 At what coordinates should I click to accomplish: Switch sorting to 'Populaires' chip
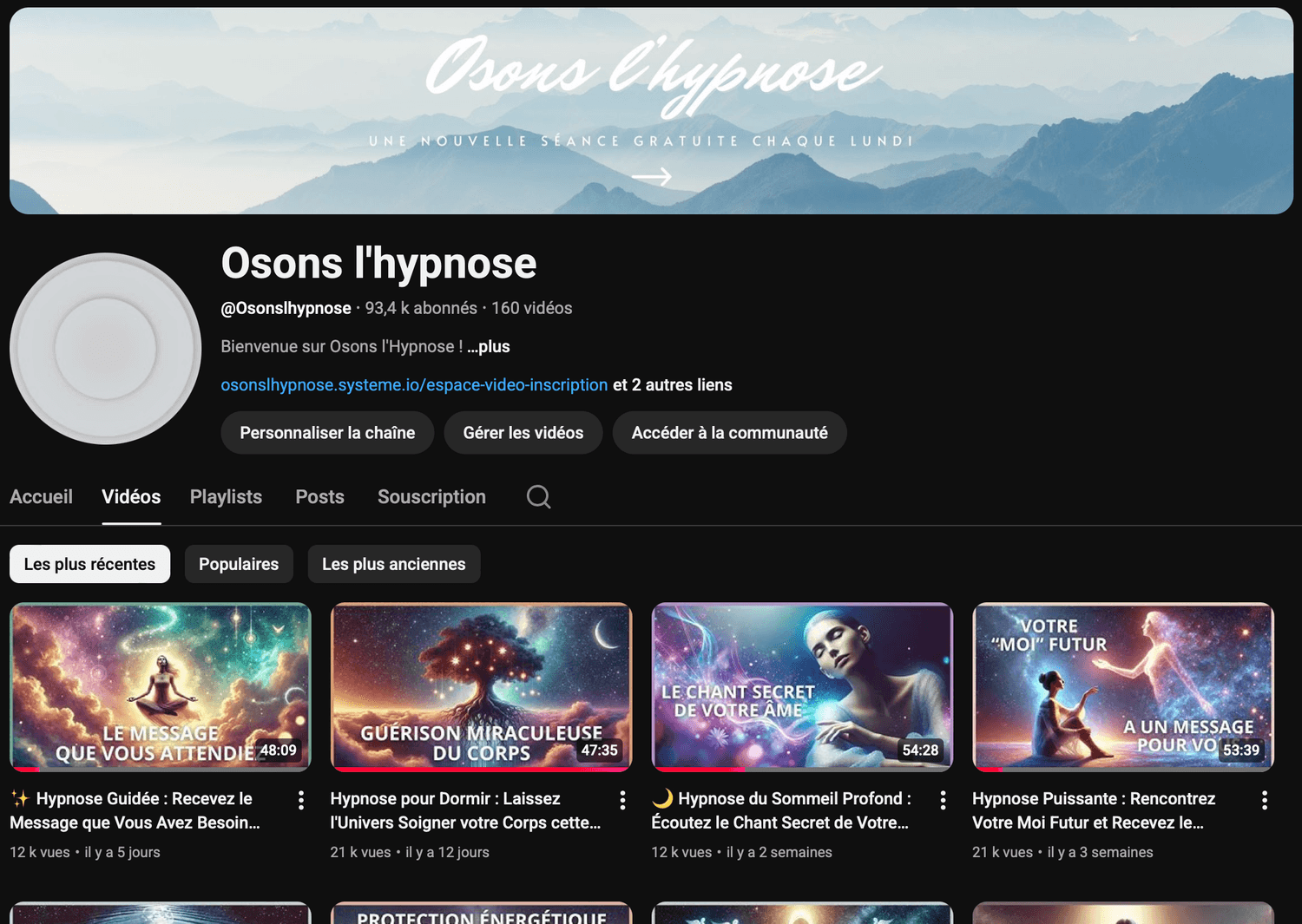pos(239,564)
